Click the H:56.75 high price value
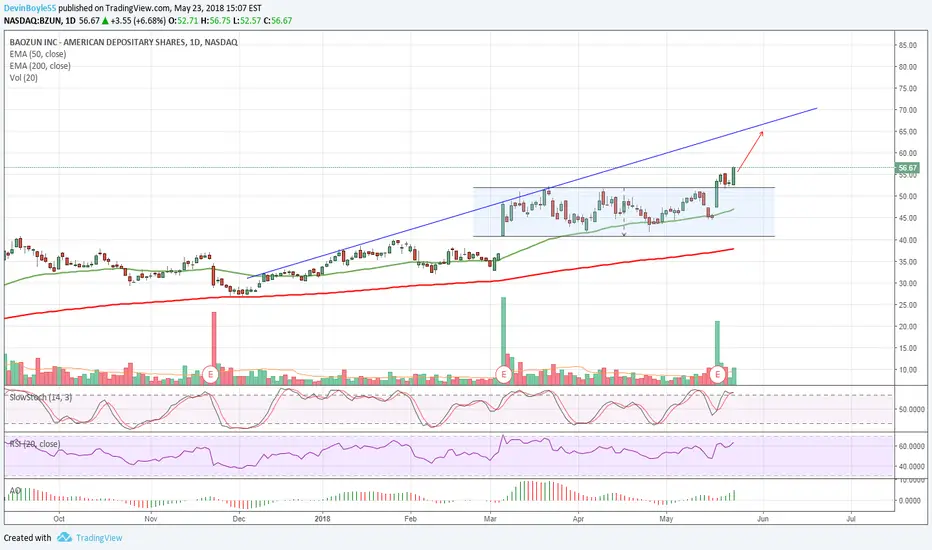 pyautogui.click(x=216, y=21)
